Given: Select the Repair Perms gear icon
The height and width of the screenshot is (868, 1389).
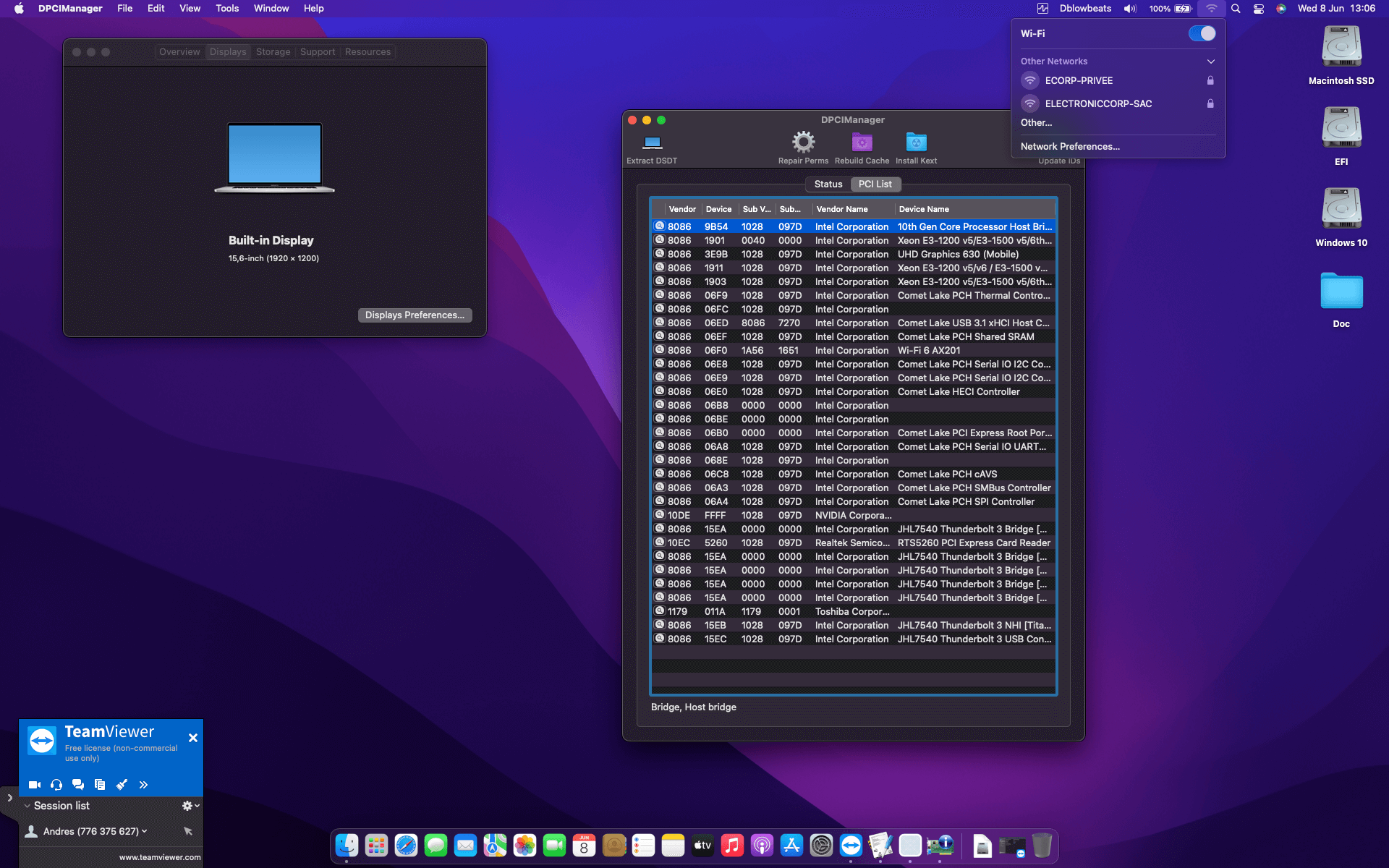Looking at the screenshot, I should [802, 142].
